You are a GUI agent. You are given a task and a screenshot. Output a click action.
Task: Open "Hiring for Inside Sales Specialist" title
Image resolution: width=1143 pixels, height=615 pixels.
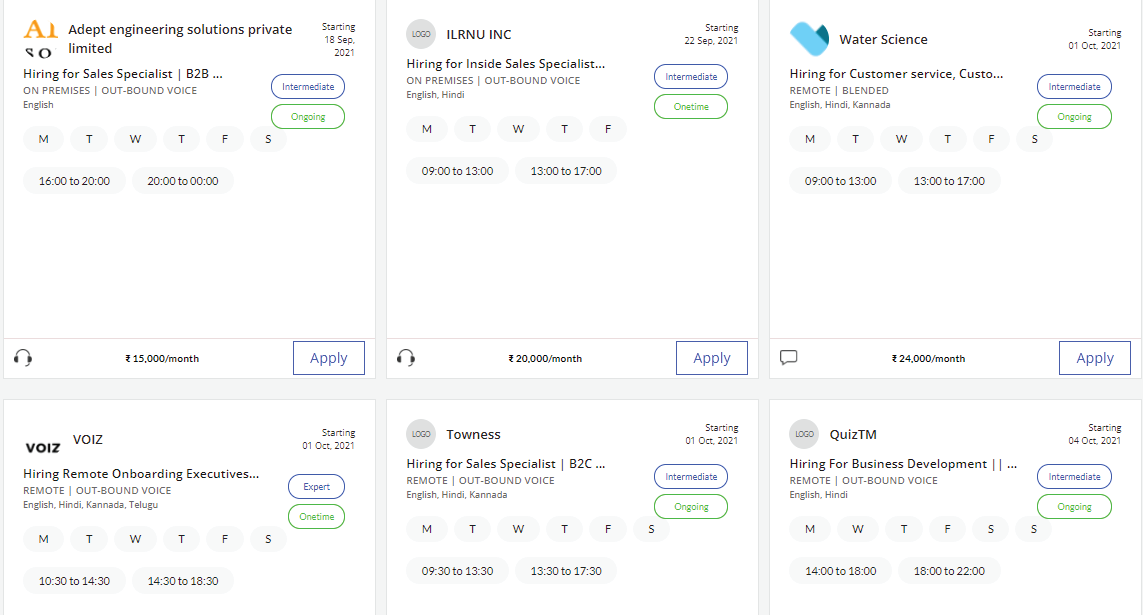(x=506, y=63)
